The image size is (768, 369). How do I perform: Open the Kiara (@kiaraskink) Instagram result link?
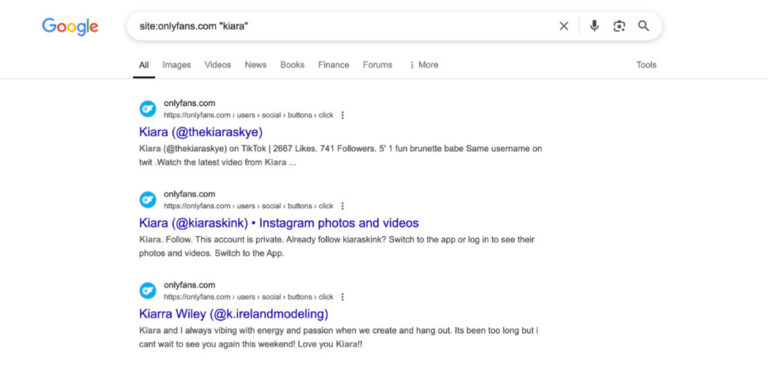(x=279, y=223)
